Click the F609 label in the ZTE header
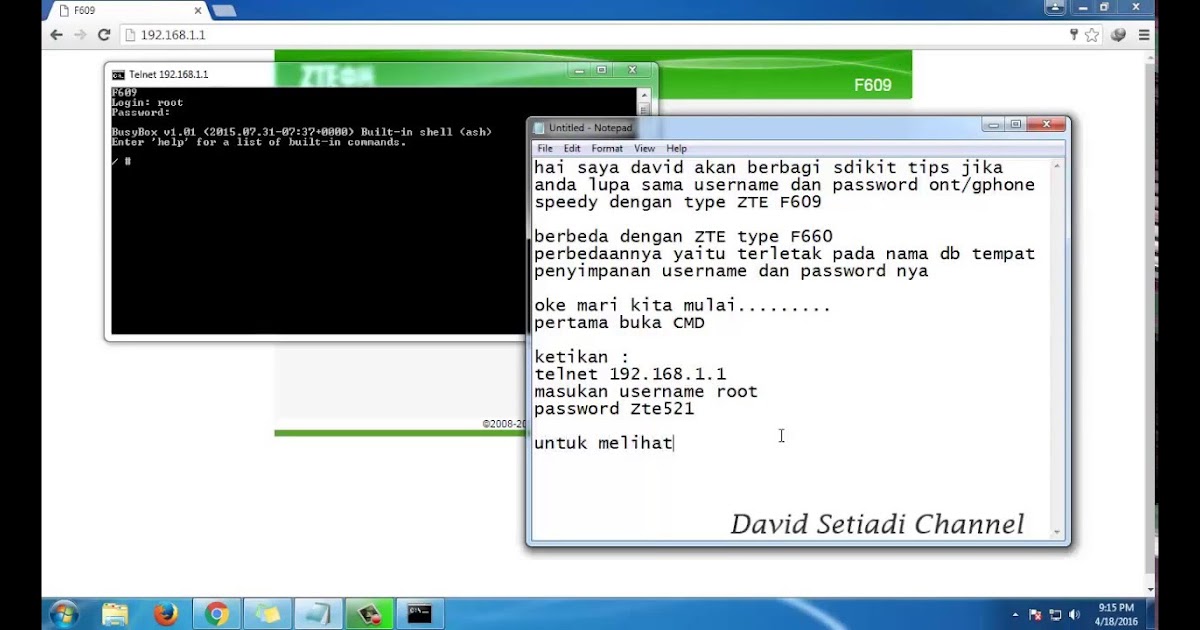This screenshot has width=1200, height=630. click(x=872, y=86)
